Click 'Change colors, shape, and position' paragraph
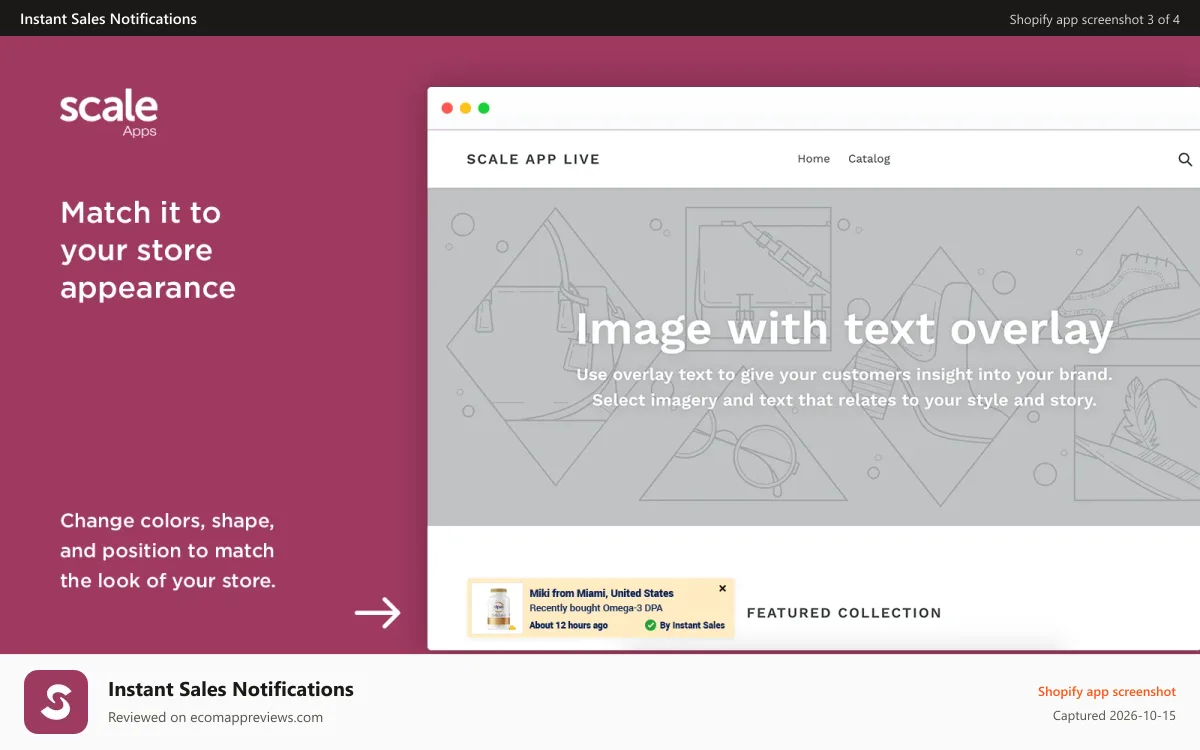Screen dimensions: 1200x750 coord(167,550)
